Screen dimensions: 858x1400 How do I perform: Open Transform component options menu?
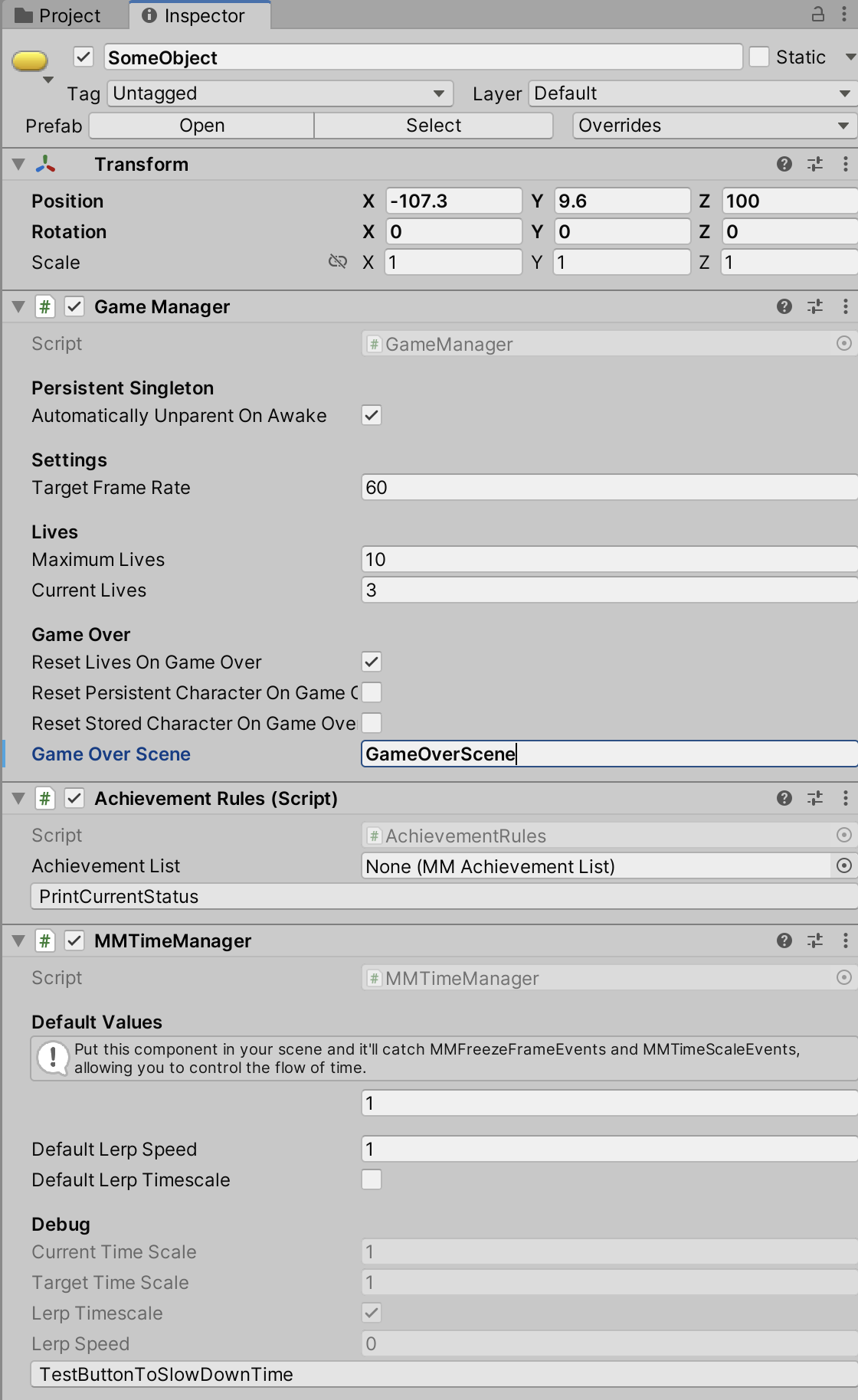coord(845,164)
